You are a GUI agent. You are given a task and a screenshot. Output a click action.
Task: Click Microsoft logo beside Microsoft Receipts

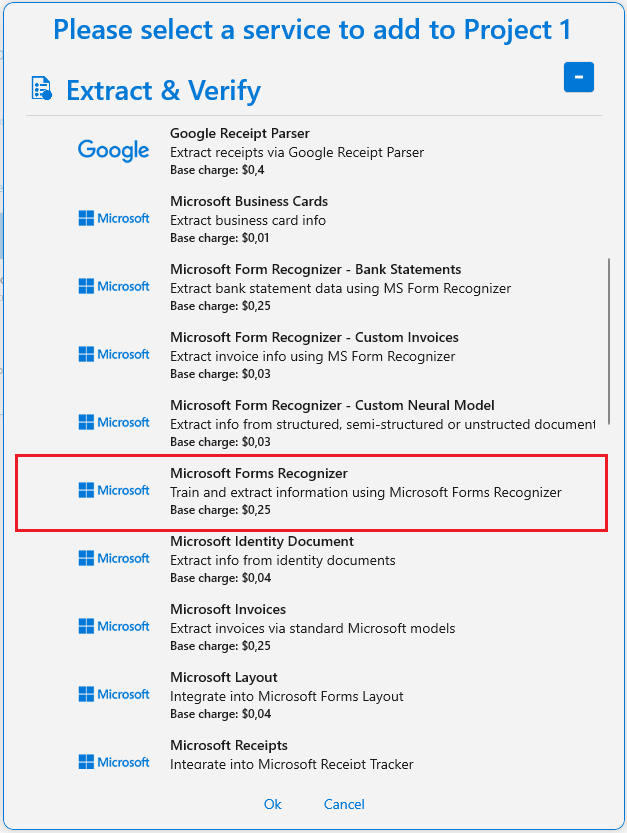coord(114,762)
